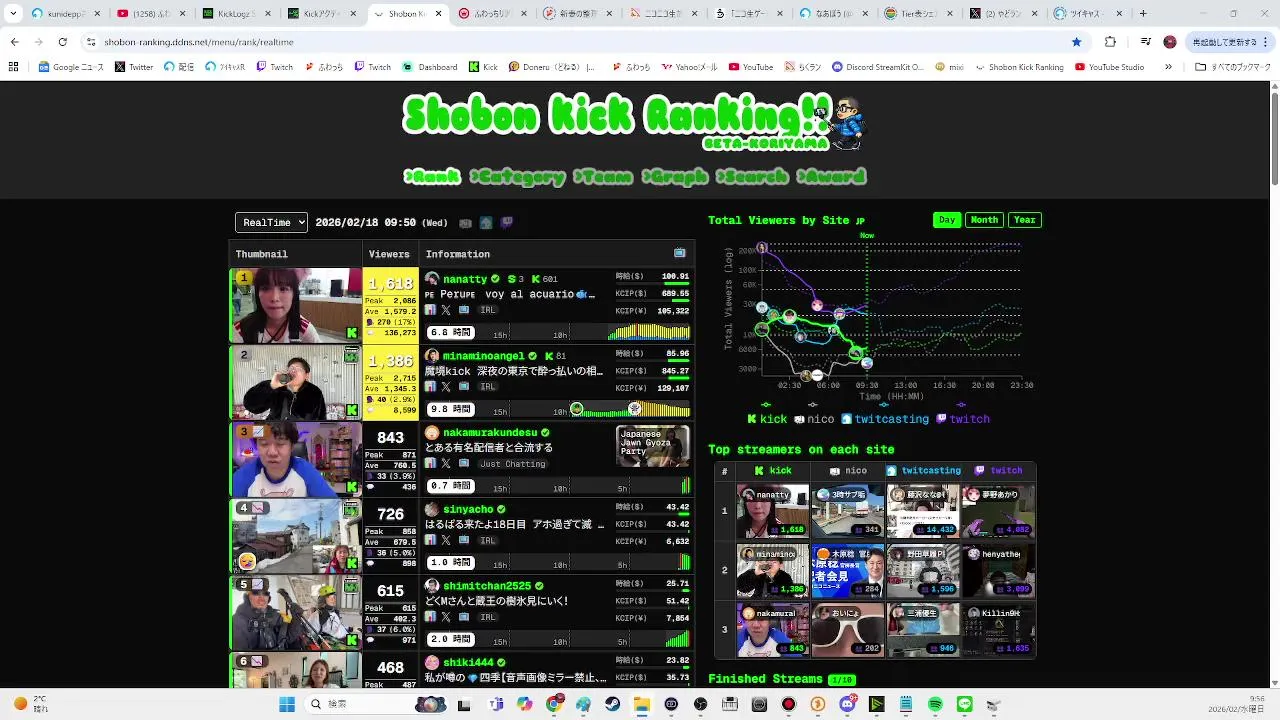1280x720 pixels.
Task: Open nanatty's stats chart icon
Action: click(x=430, y=310)
